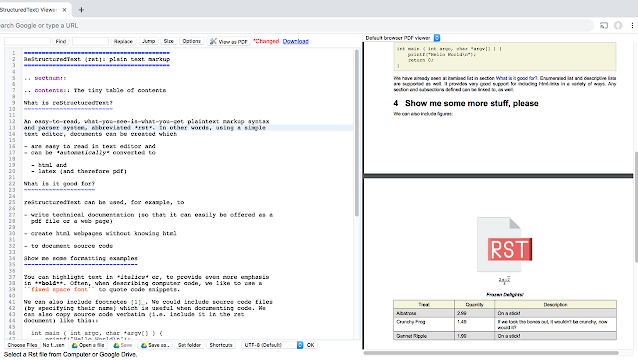Click the 'Crunchy Frog' table cell
Viewport: 638px width, 361px height.
[424, 325]
